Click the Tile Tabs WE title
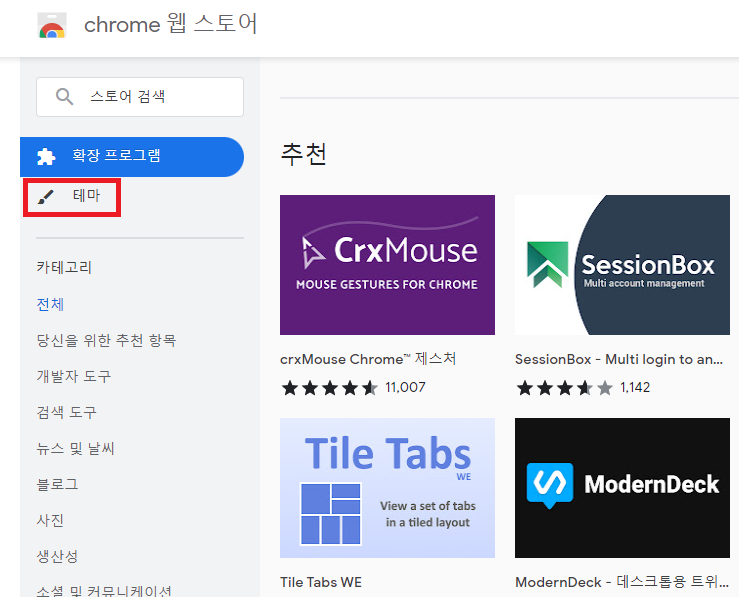 tap(321, 582)
